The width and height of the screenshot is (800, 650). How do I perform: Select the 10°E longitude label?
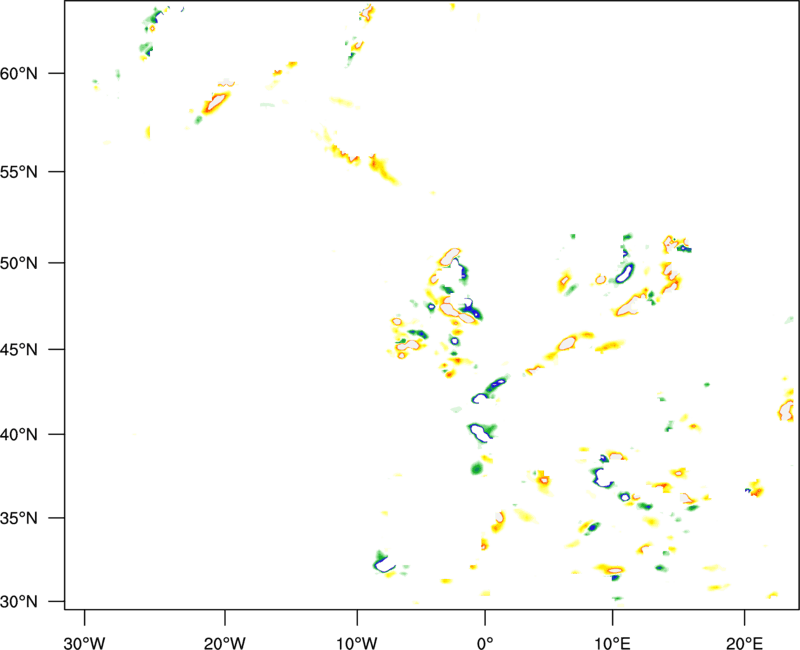[612, 641]
